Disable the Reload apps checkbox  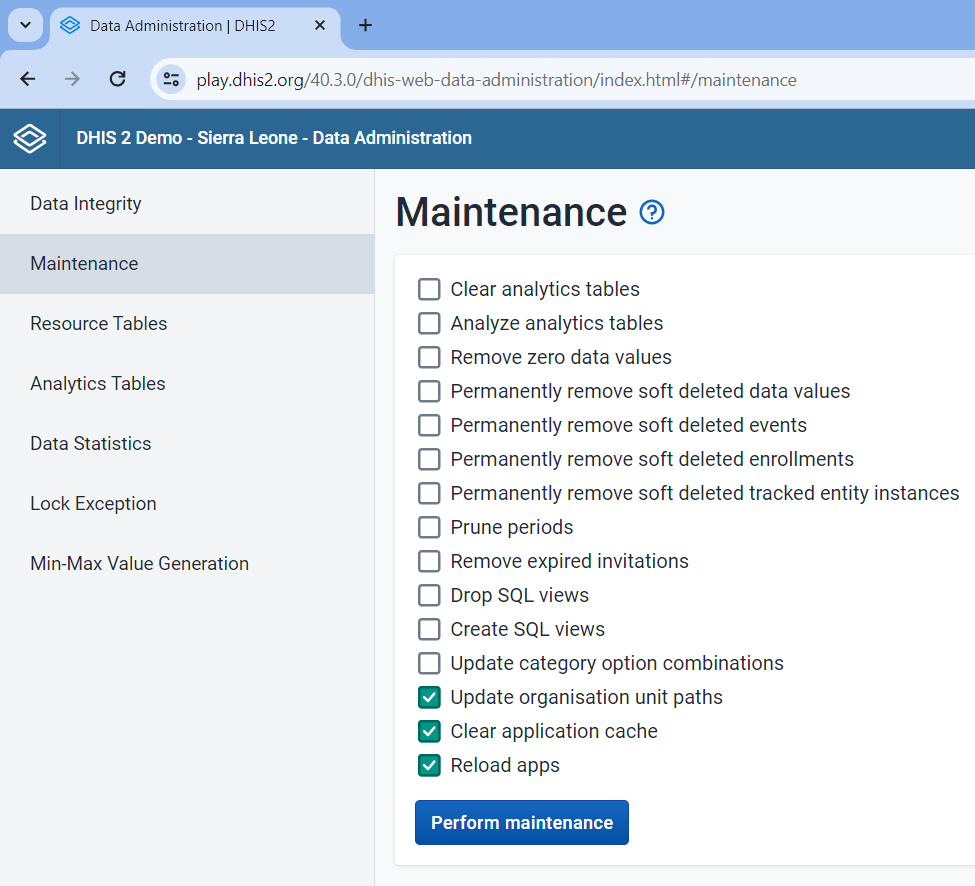[x=429, y=765]
